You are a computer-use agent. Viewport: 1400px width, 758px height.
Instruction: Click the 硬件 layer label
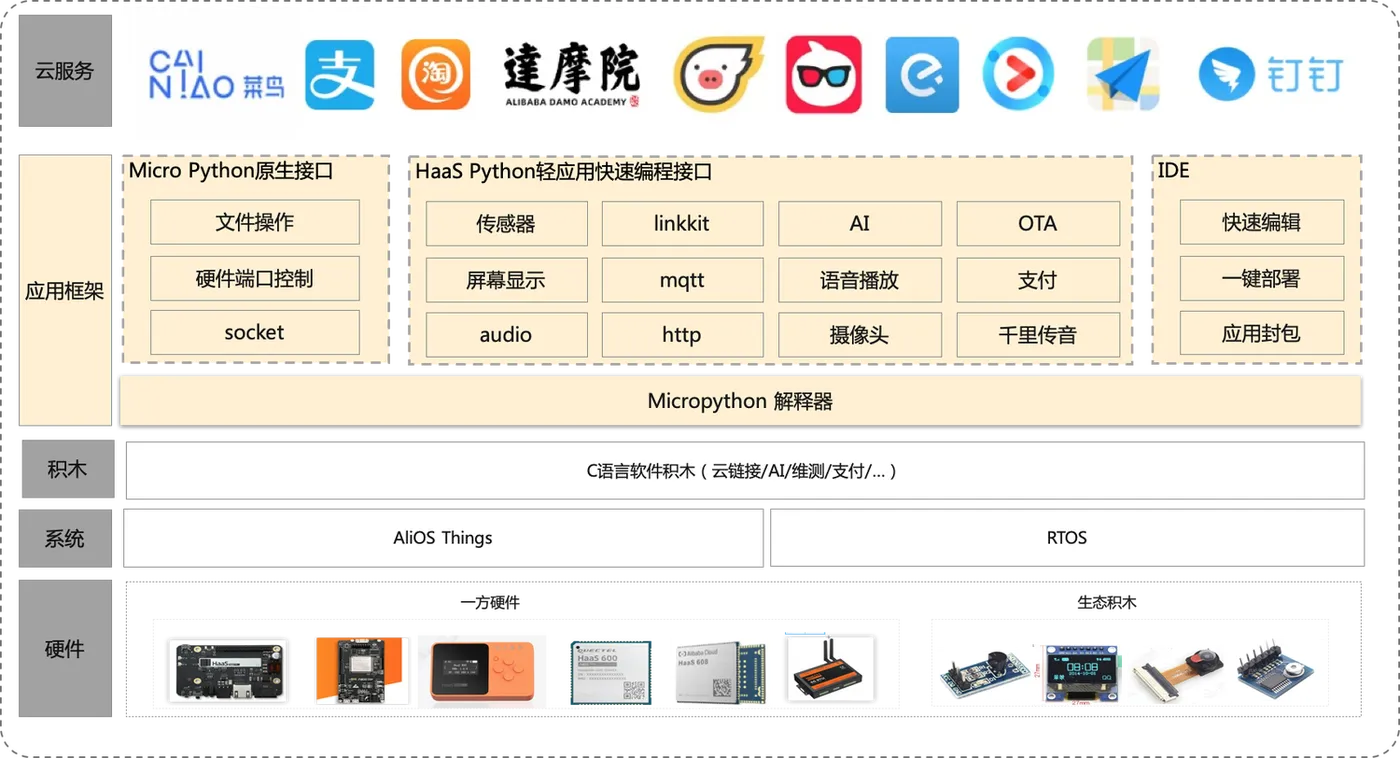pyautogui.click(x=65, y=648)
